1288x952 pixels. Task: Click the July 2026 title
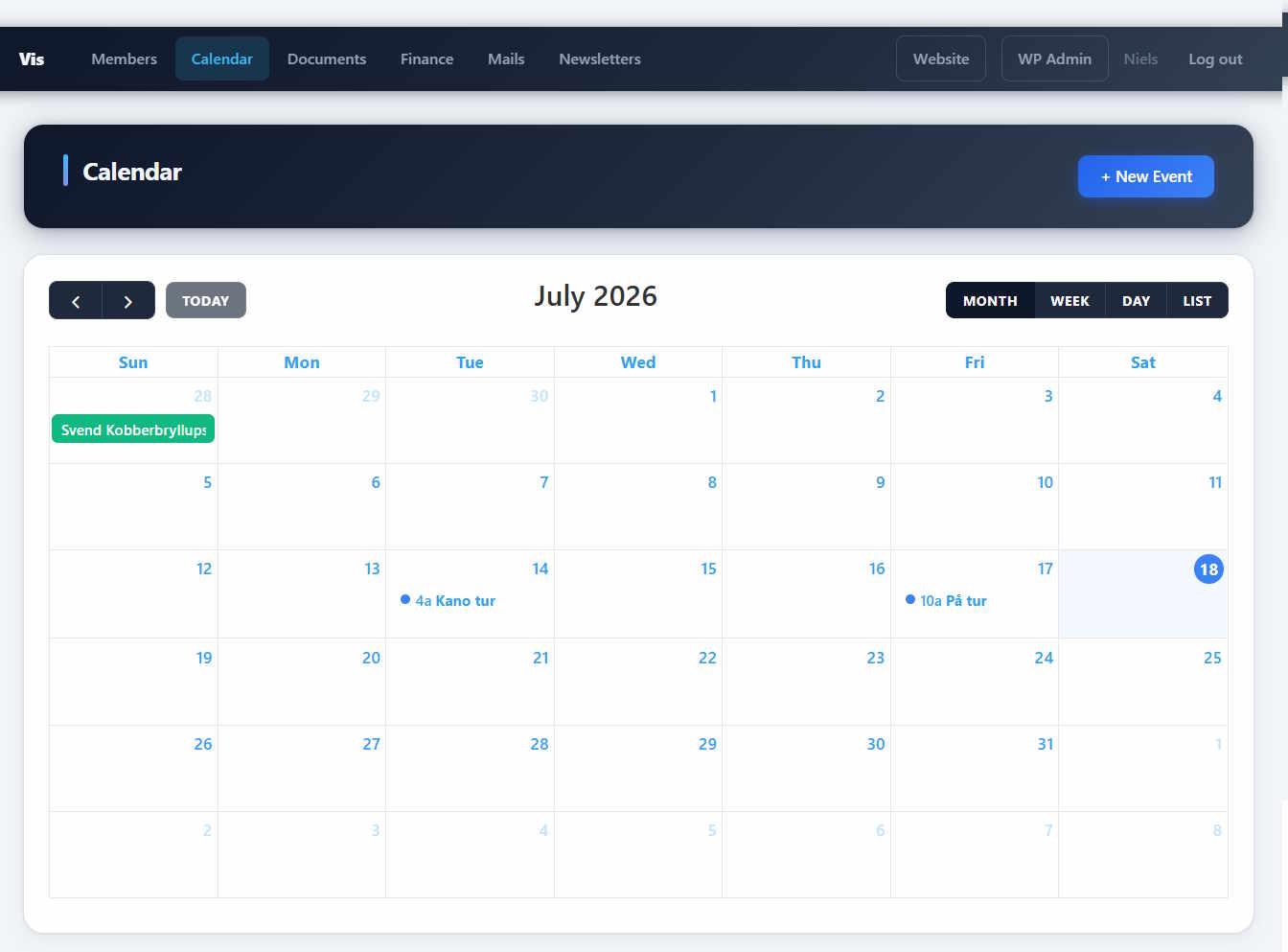tap(595, 296)
